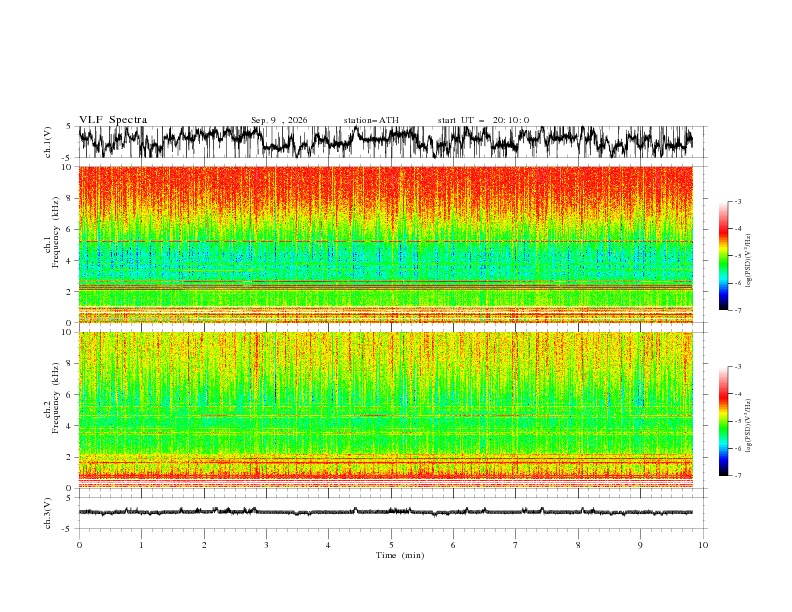The height and width of the screenshot is (612, 792).
Task: Click the 9 minute tick label
Action: point(641,545)
